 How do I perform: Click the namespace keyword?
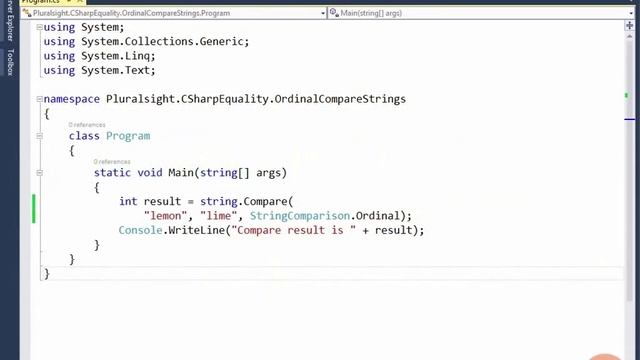(x=71, y=99)
